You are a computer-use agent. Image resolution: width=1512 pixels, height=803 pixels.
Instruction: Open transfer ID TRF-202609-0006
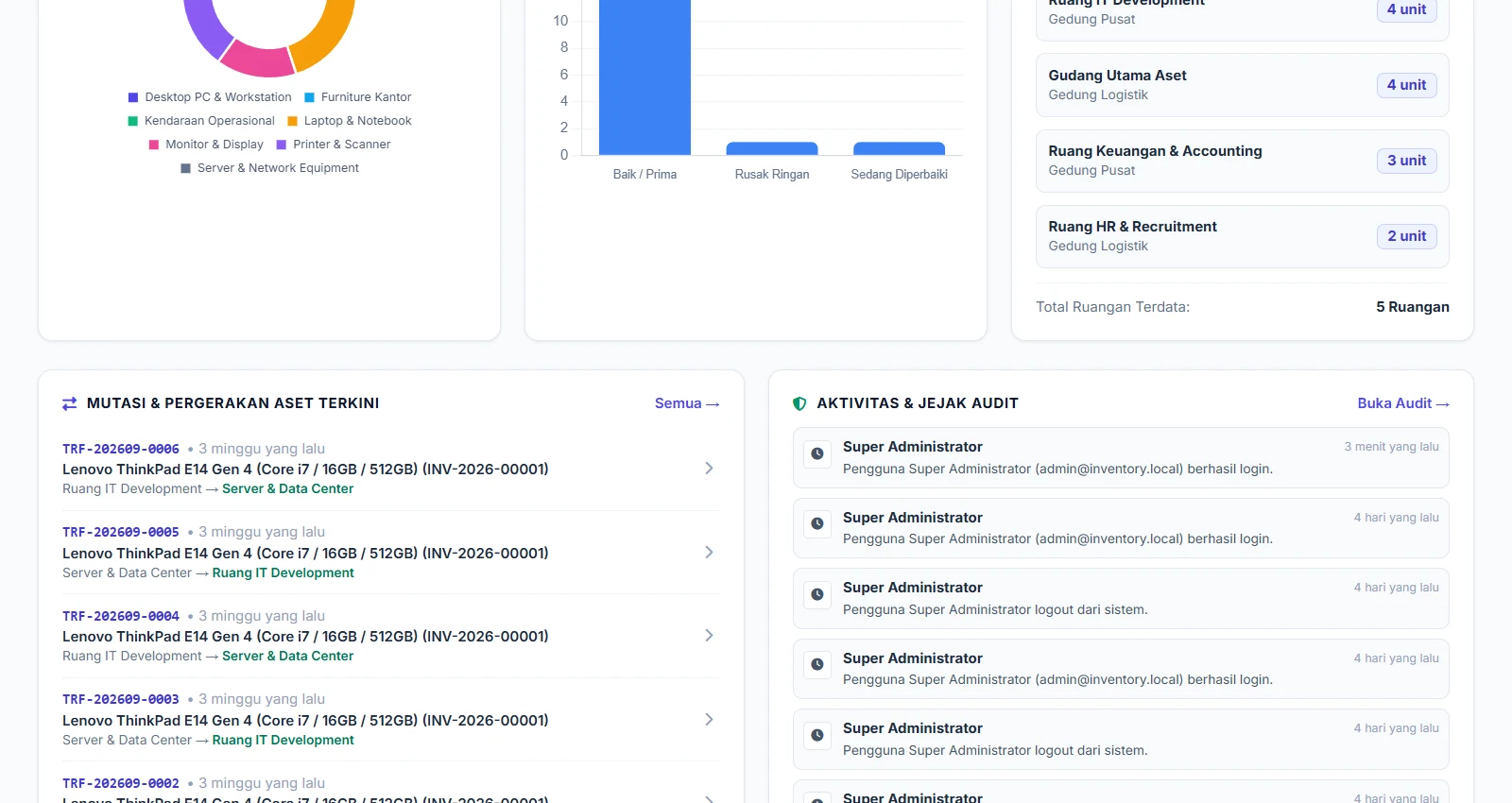coord(121,449)
